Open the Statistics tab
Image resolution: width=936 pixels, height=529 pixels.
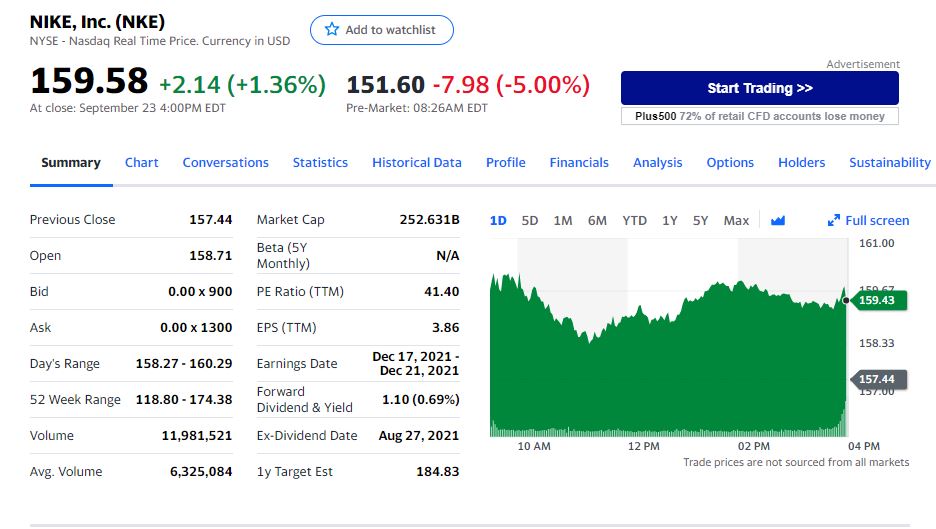(x=320, y=163)
